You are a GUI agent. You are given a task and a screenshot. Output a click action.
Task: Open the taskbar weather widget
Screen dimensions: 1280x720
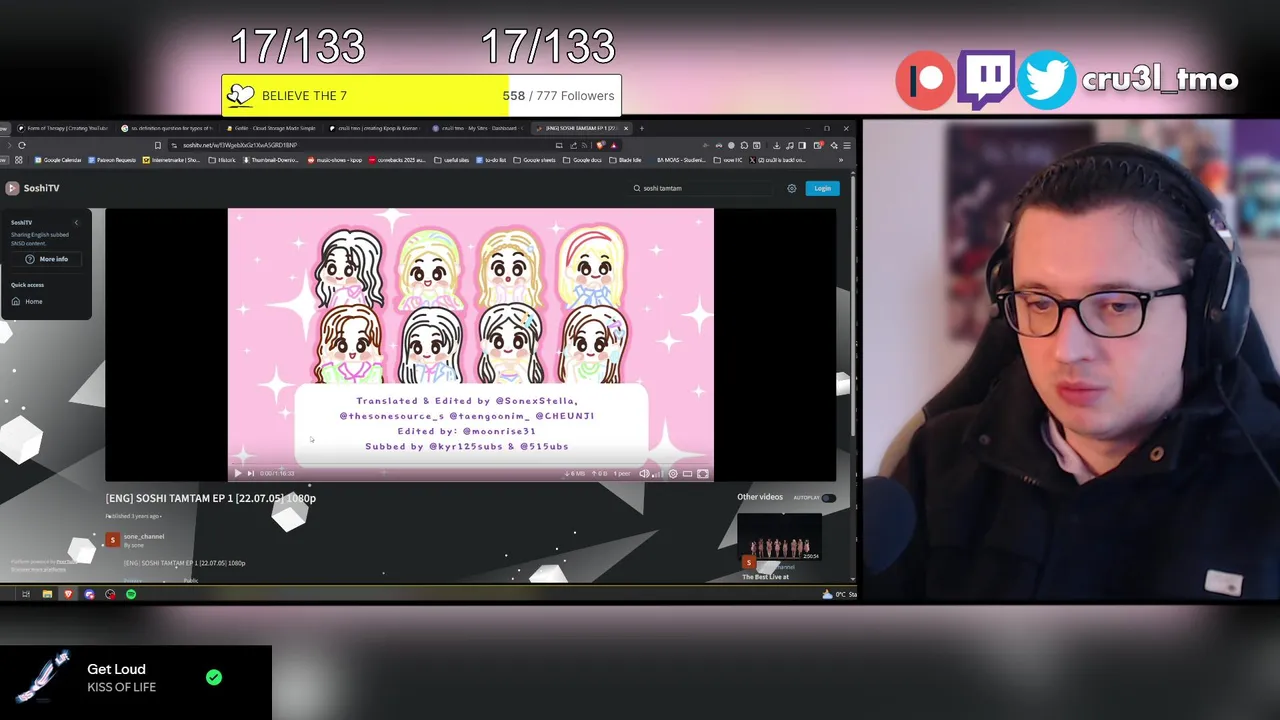point(838,594)
